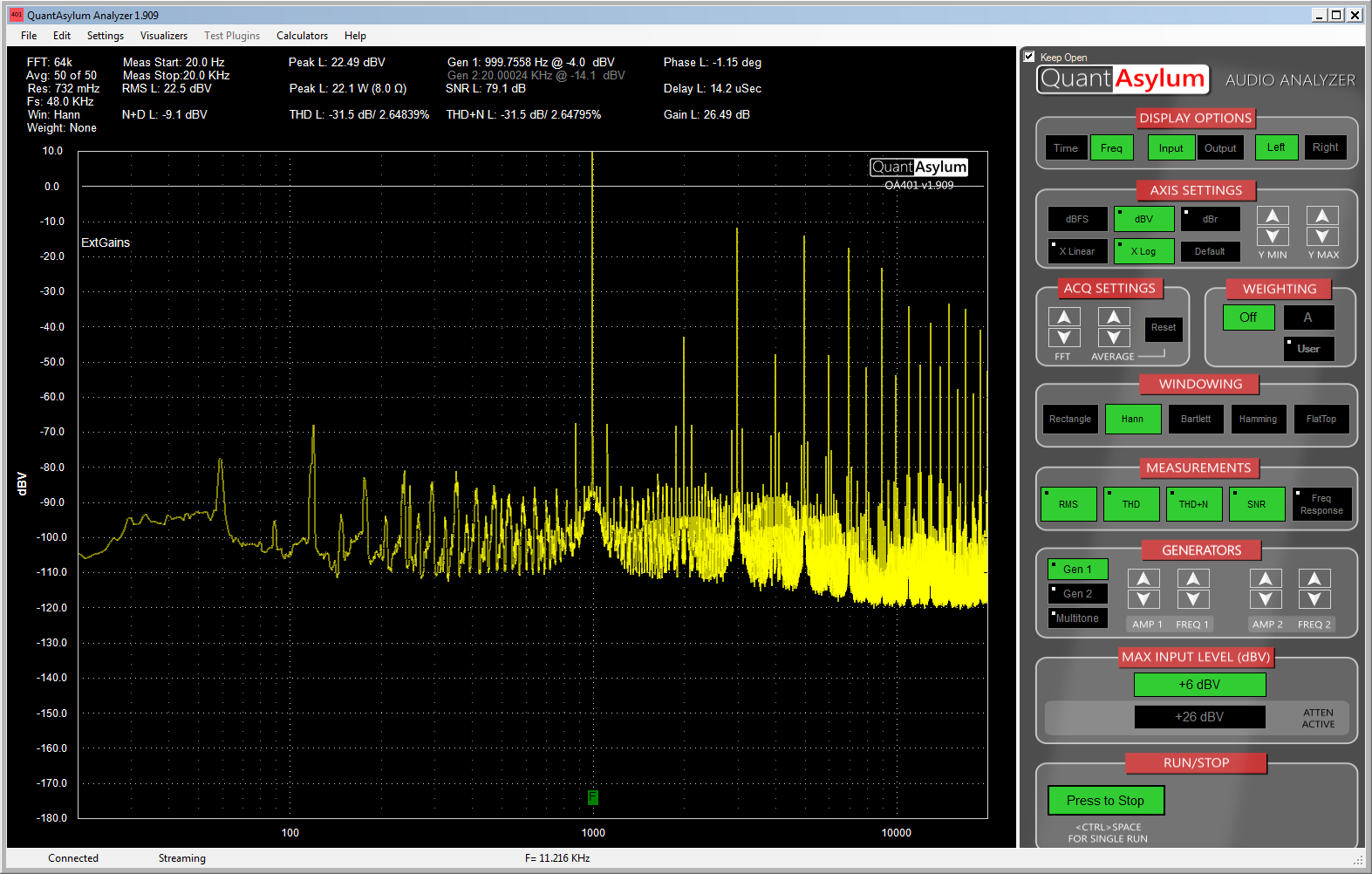Set Y axis units to dBV

click(x=1143, y=219)
